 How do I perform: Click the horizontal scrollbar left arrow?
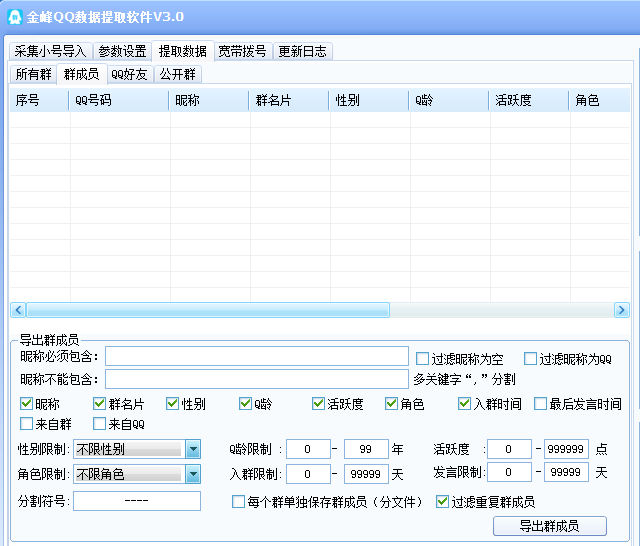click(x=18, y=310)
